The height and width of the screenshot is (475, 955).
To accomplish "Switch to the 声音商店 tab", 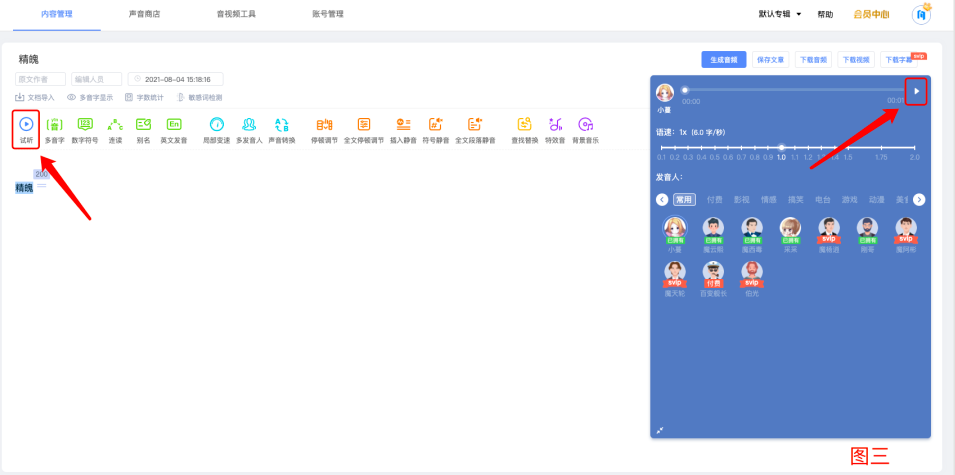I will [144, 14].
